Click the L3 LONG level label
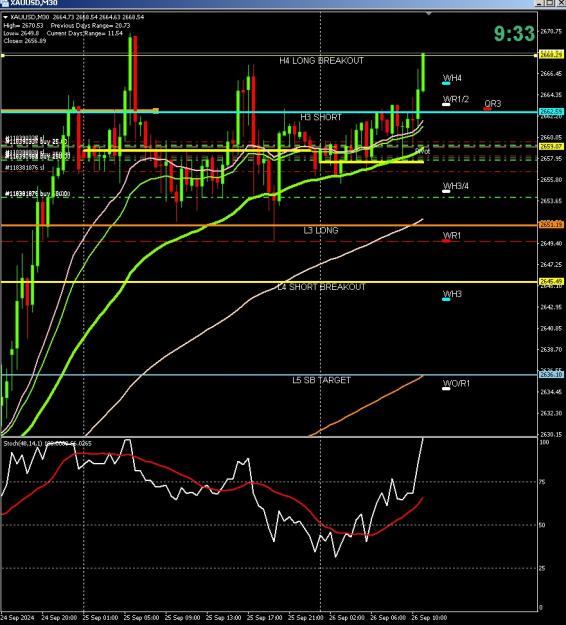 (321, 230)
